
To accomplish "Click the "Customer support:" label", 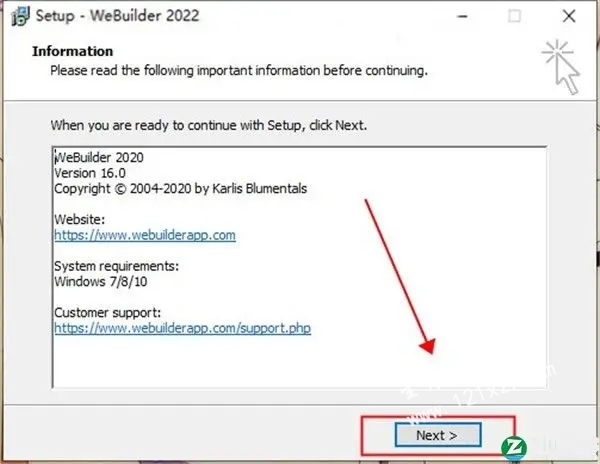I will 108,313.
